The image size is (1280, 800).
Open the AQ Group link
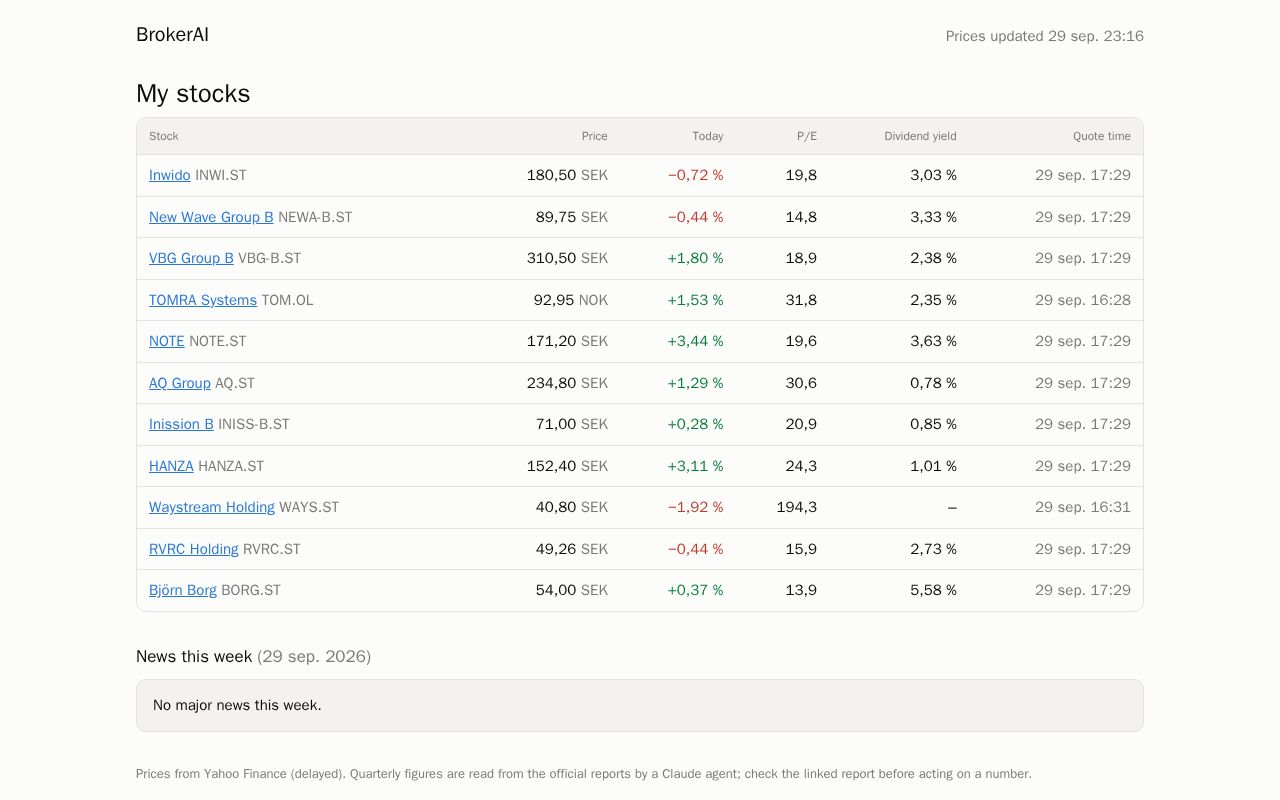180,383
